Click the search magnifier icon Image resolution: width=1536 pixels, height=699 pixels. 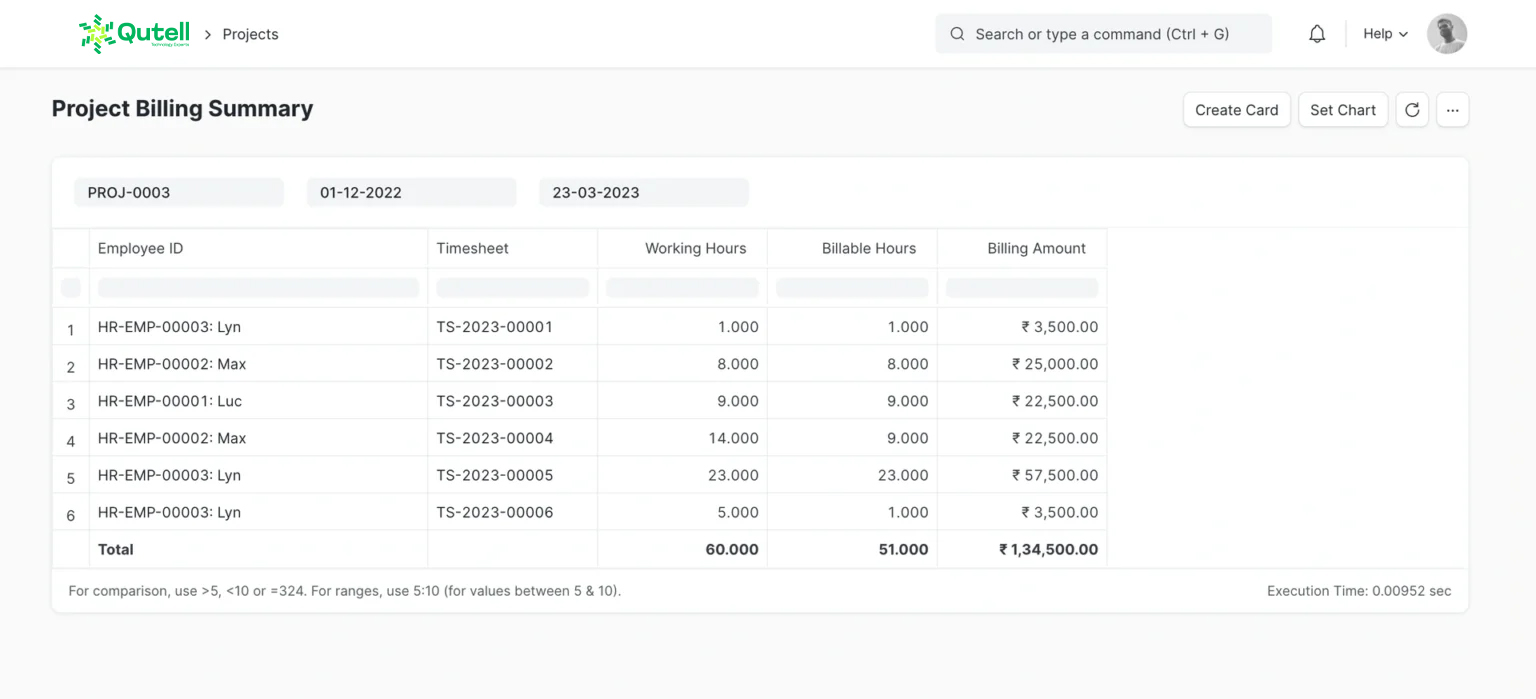pyautogui.click(x=957, y=34)
